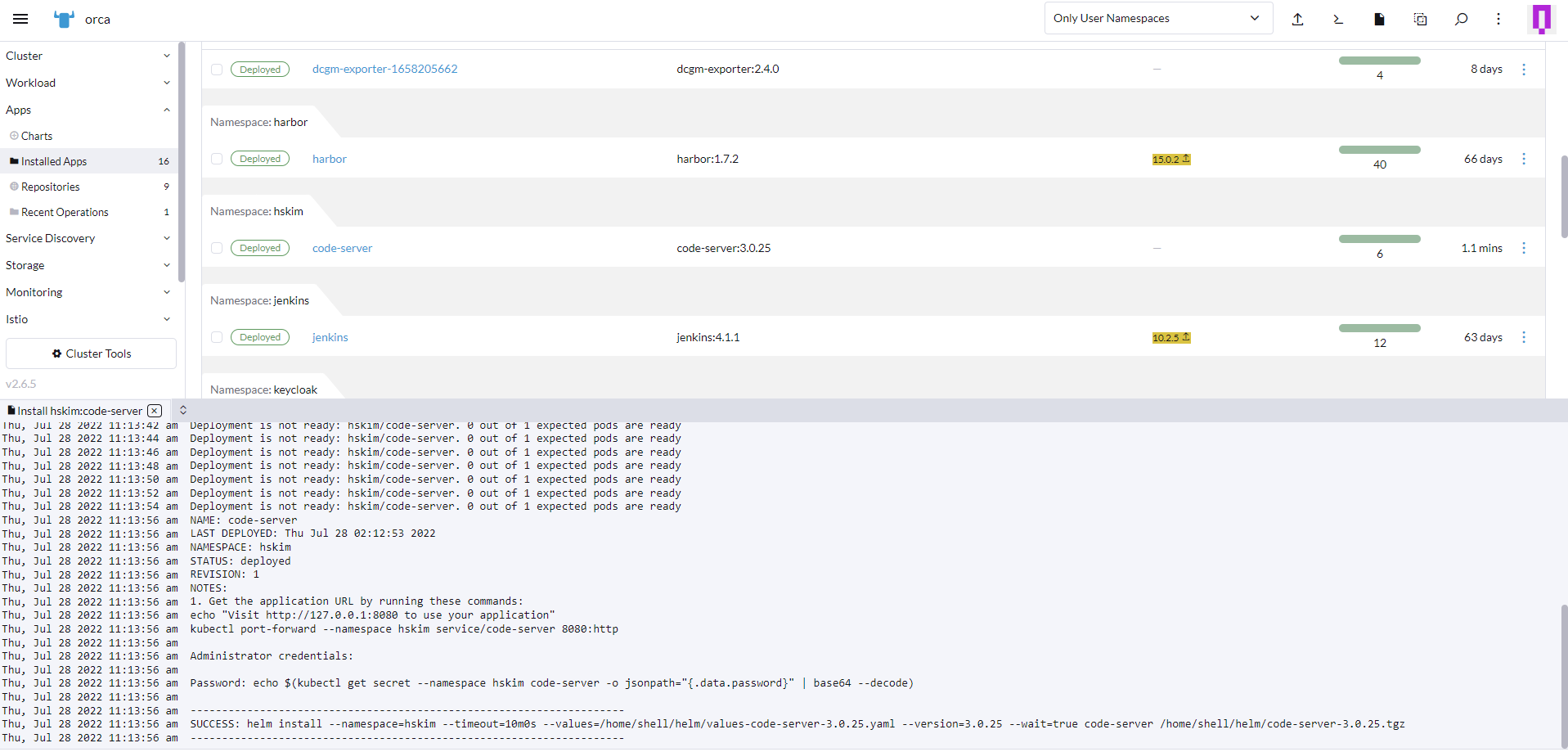Open the kubectl shell icon

click(1338, 19)
